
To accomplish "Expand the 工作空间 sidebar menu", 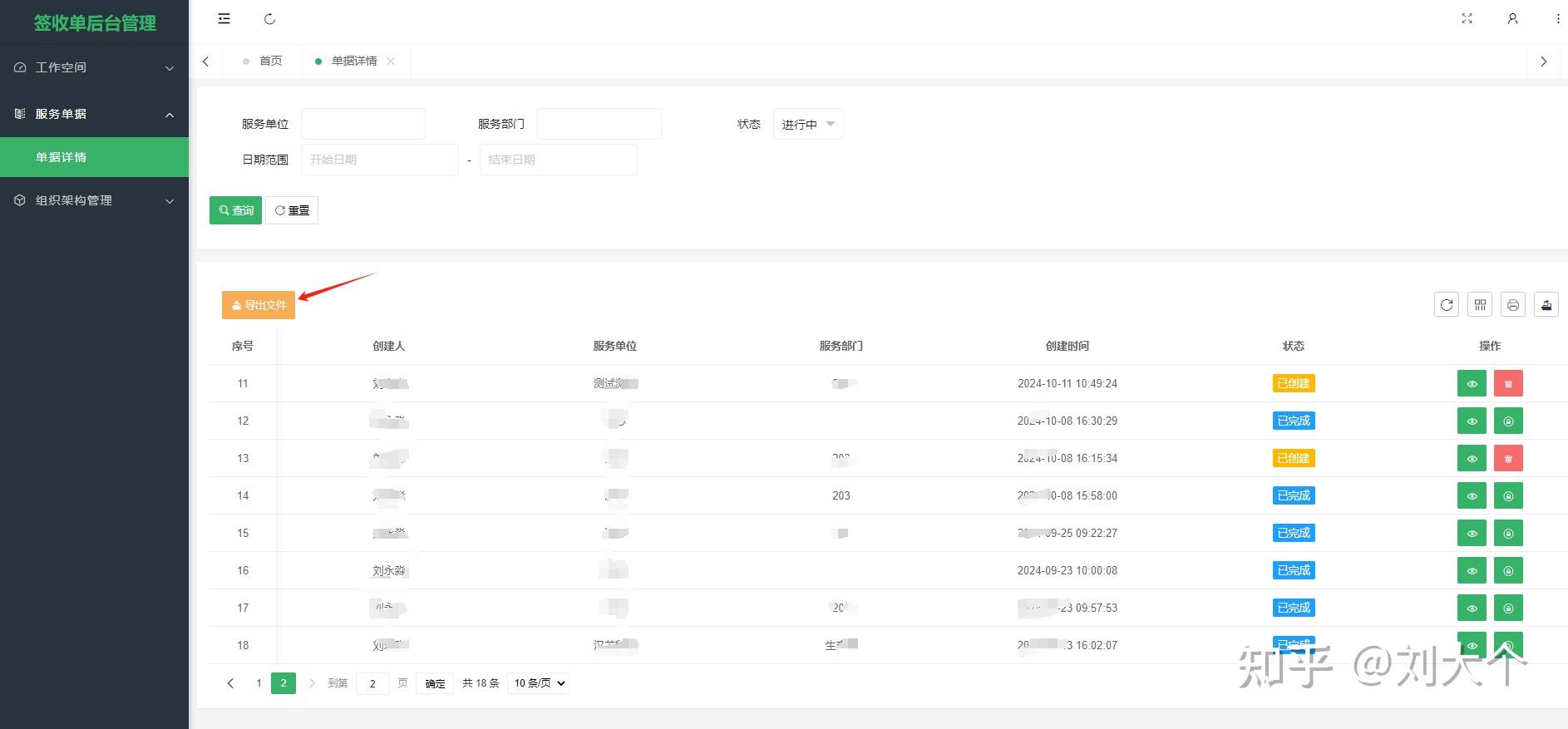I will pyautogui.click(x=94, y=67).
